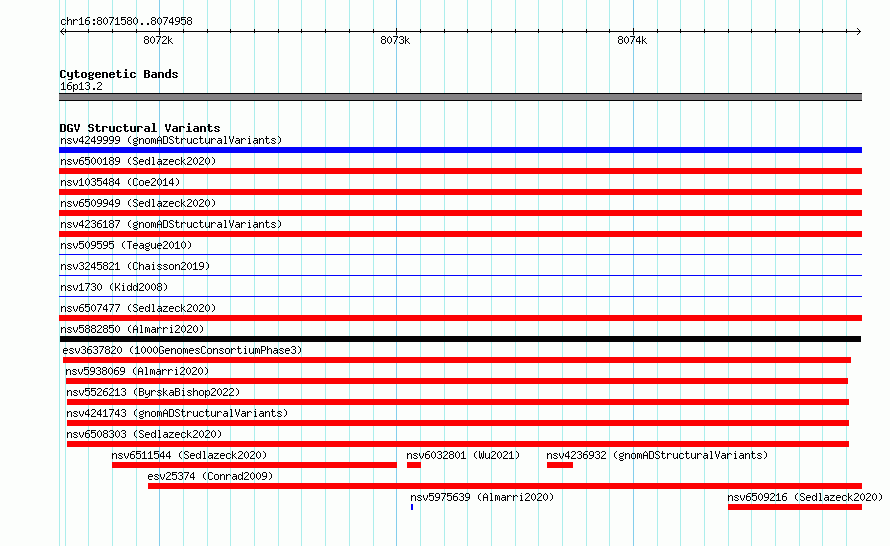
Task: Open esv3637820 1000GenomesConsortiumPhase3 label
Action: pos(182,350)
